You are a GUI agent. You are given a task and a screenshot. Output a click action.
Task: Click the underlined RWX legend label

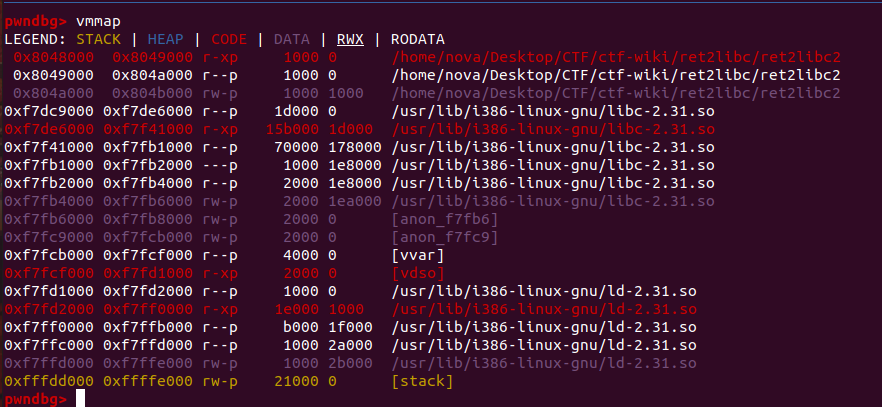point(349,38)
